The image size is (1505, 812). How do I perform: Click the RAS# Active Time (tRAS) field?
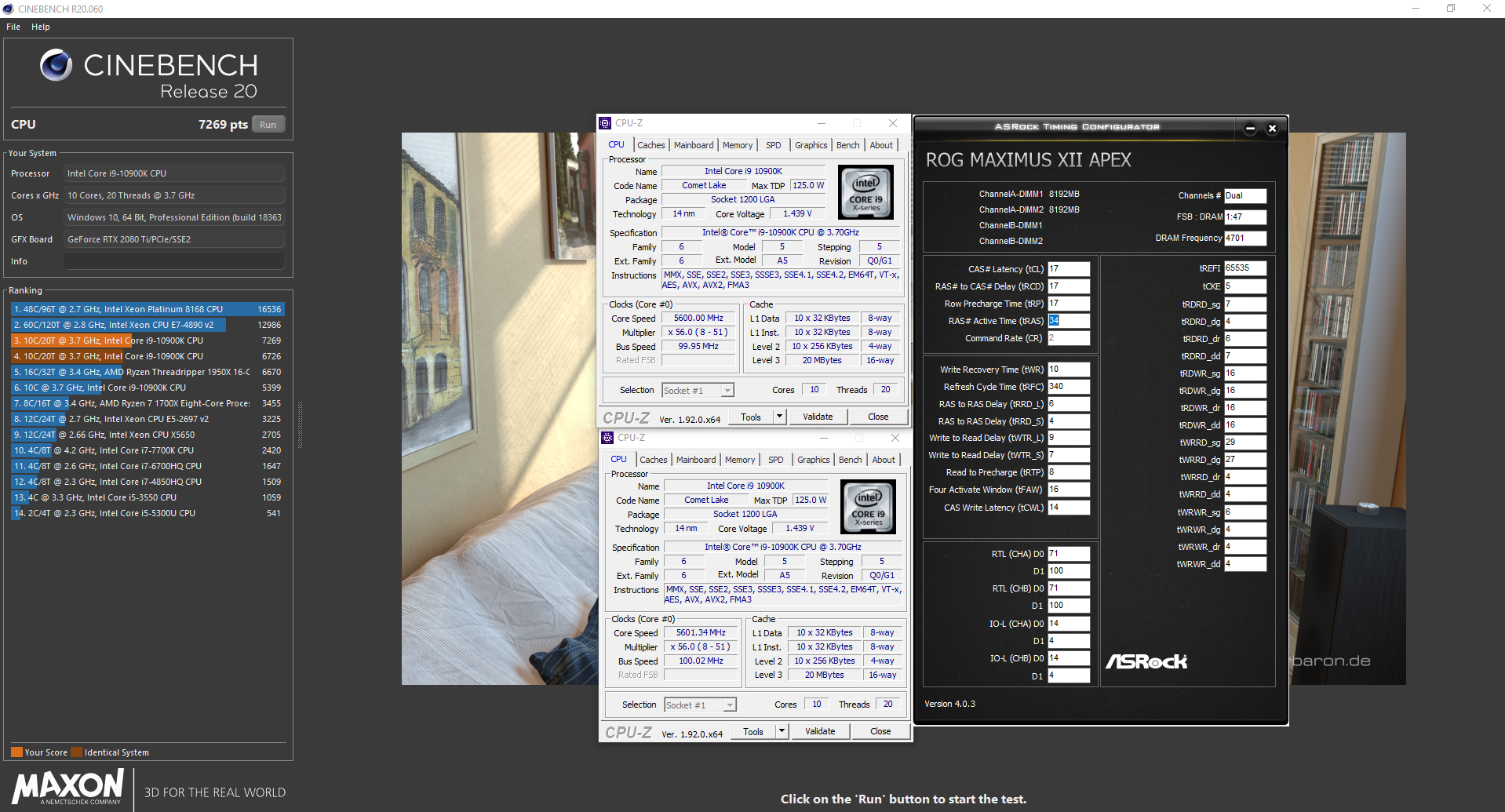[x=1069, y=321]
